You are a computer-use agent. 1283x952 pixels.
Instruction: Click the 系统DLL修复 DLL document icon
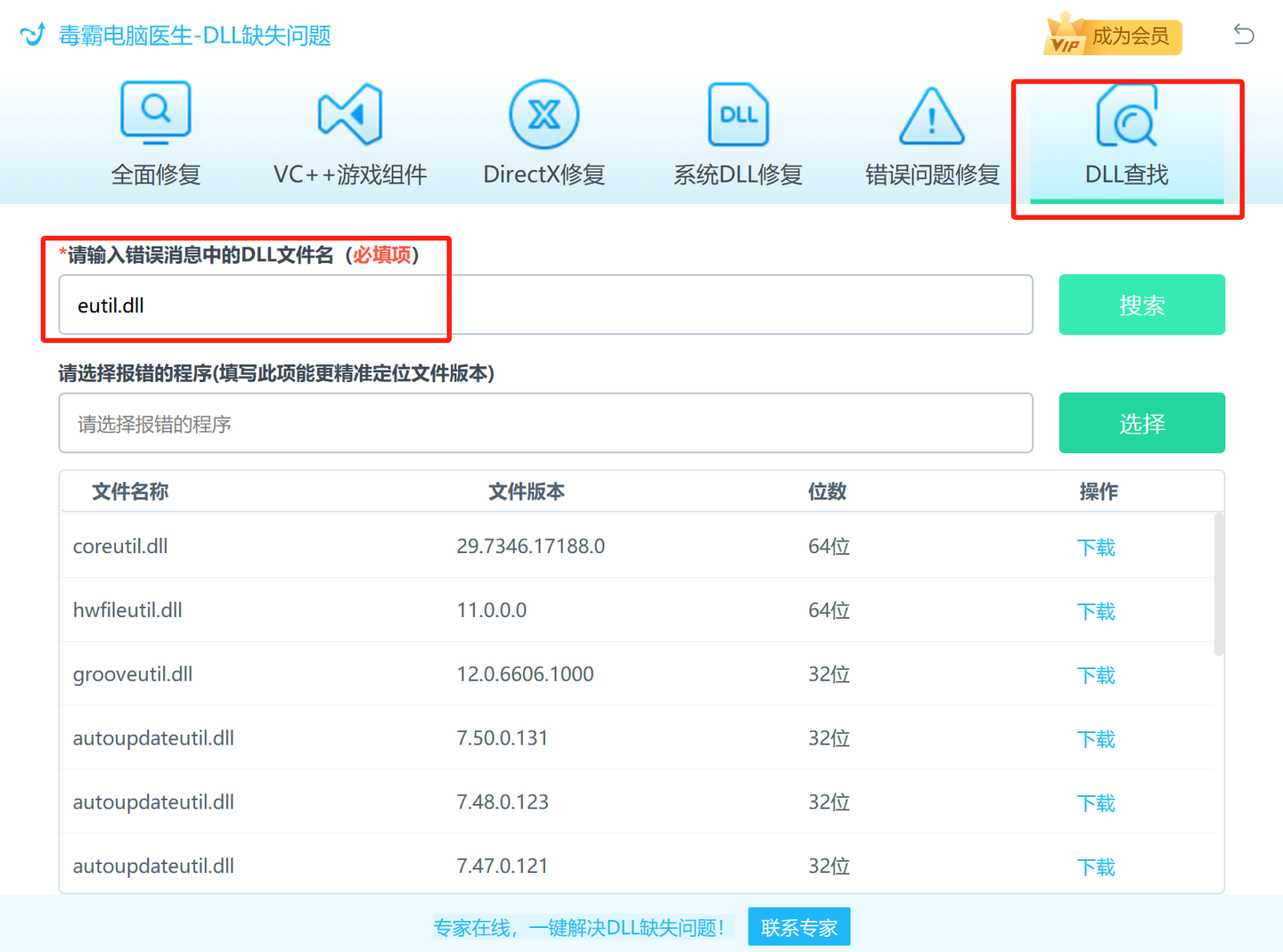tap(738, 114)
